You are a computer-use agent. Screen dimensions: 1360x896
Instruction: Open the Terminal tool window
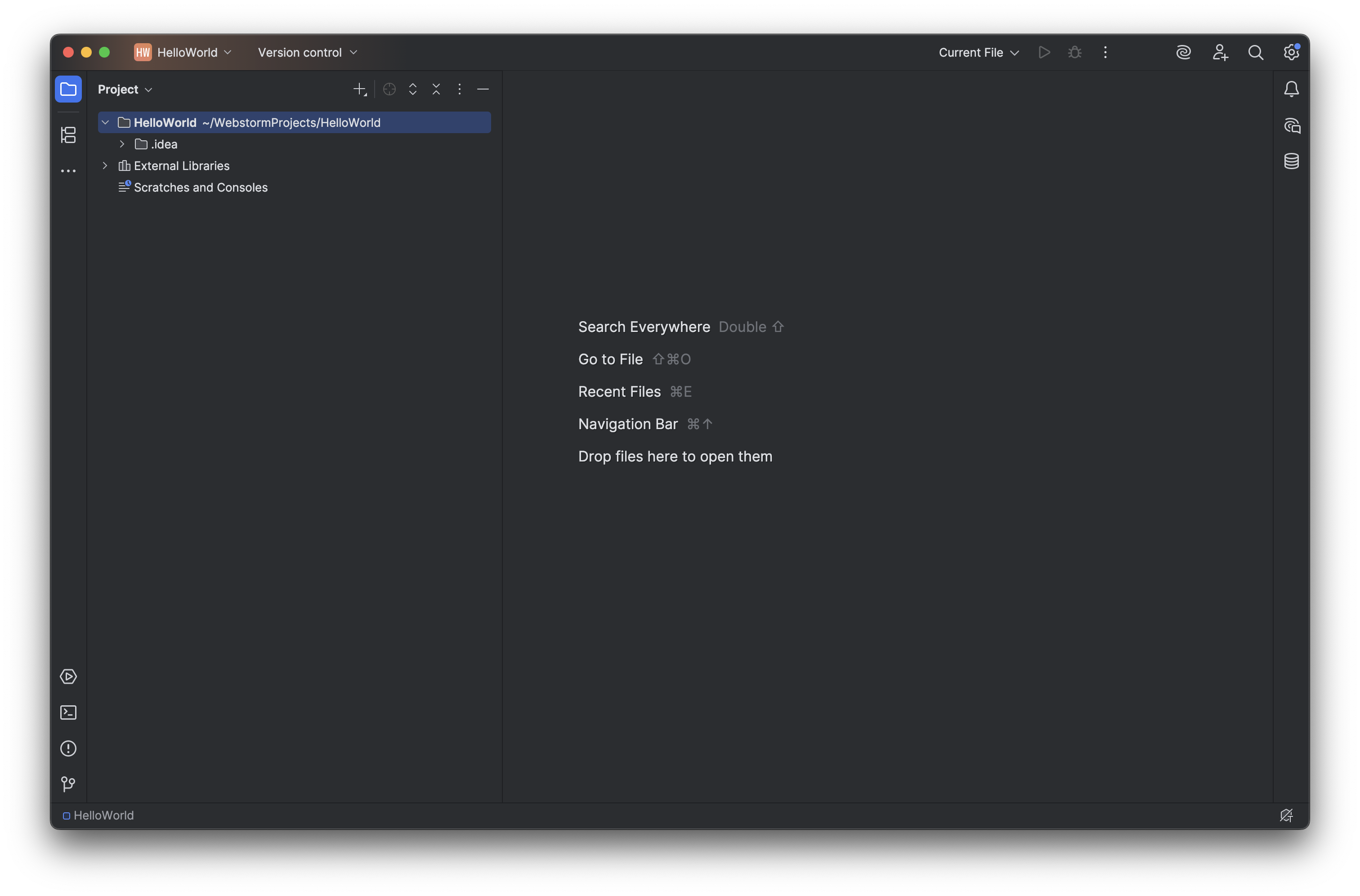coord(68,712)
